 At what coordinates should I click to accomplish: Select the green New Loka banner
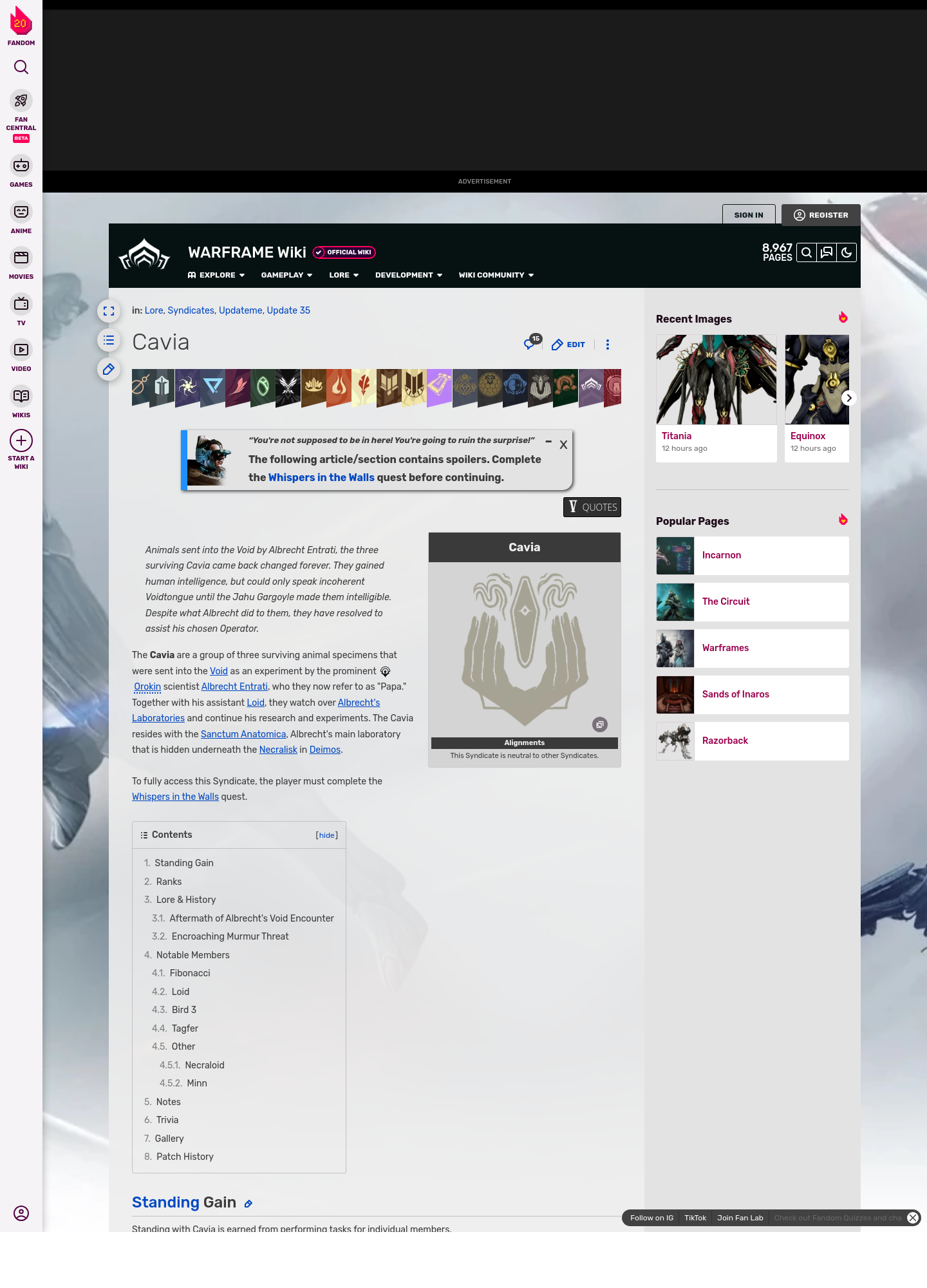point(263,387)
